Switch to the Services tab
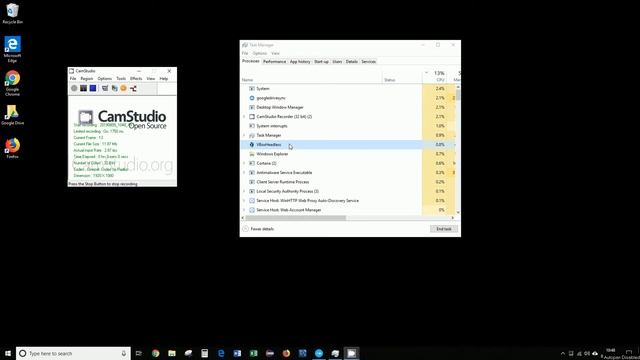This screenshot has width=640, height=360. 369,62
